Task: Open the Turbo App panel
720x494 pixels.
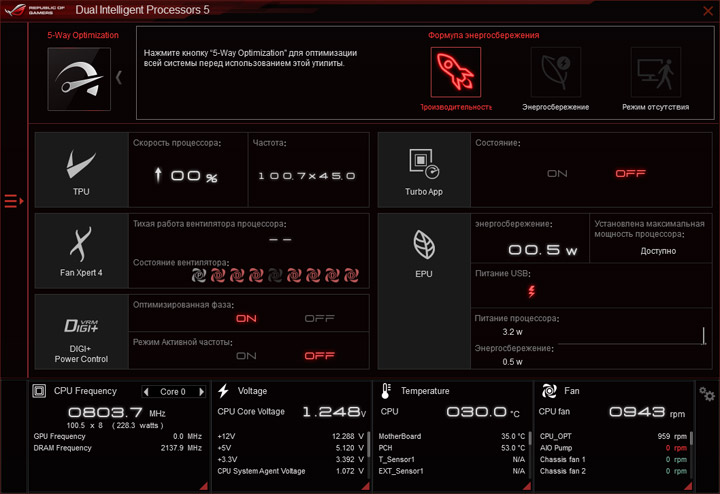Action: pyautogui.click(x=424, y=170)
